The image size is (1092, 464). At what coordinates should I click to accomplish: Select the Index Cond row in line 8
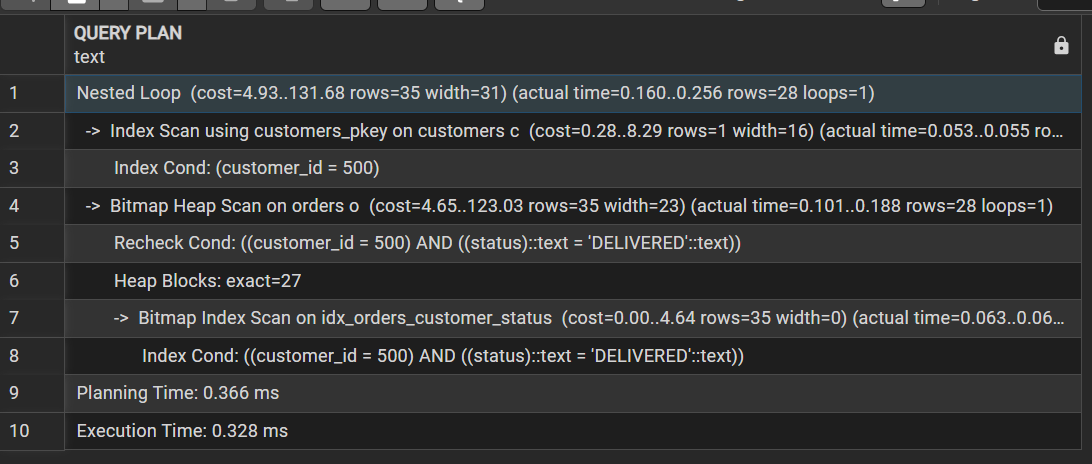tap(572, 357)
